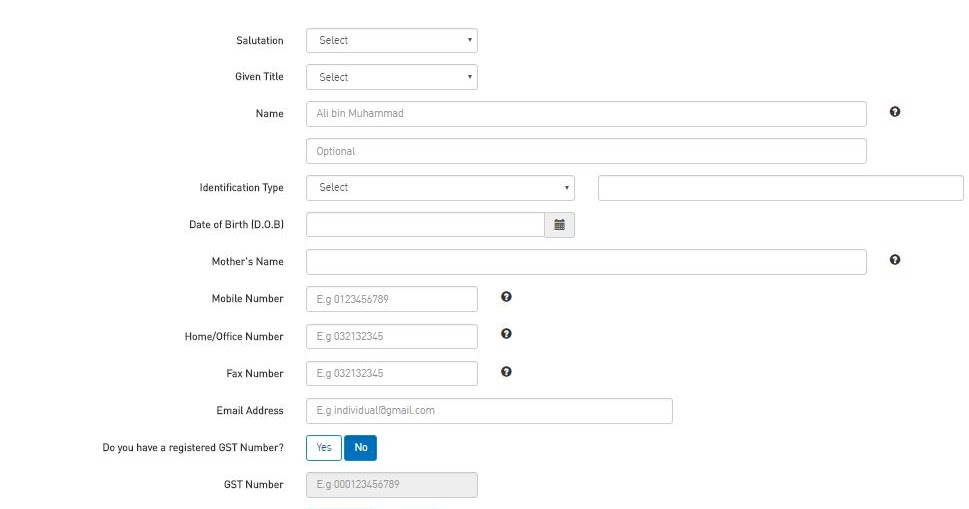Expand the Given Title dropdown
Screen dimensions: 969x509
tap(392, 77)
